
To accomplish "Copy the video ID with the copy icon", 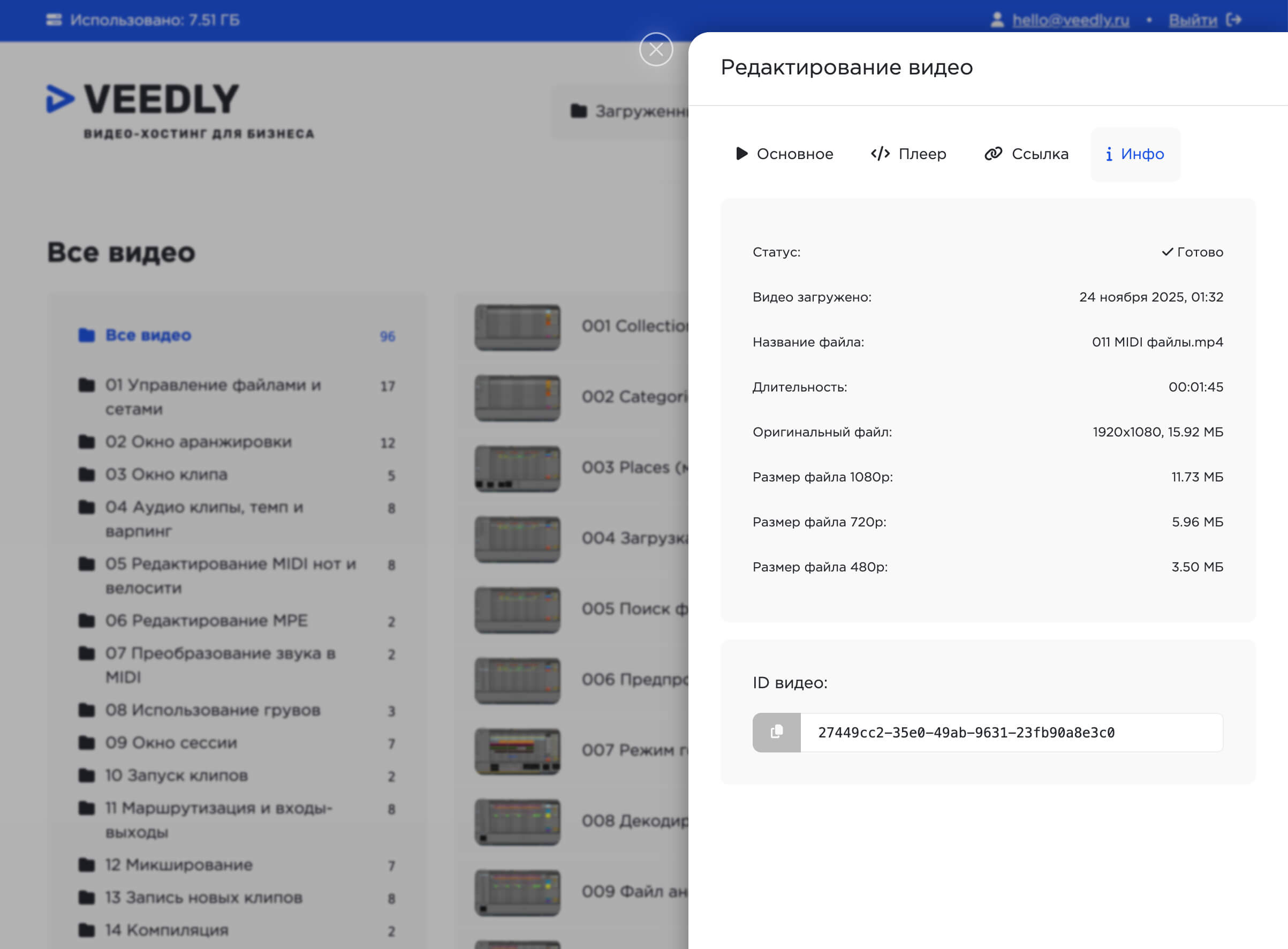I will pyautogui.click(x=776, y=733).
